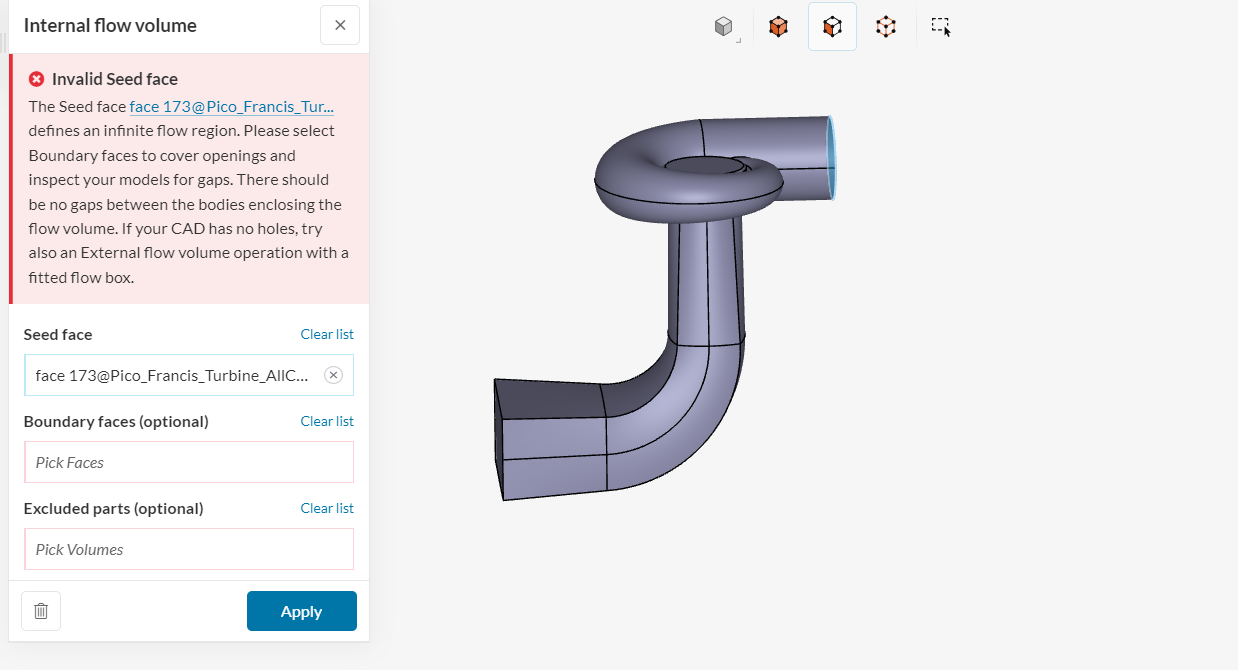Close the Internal flow volume panel
Image resolution: width=1238 pixels, height=670 pixels.
(339, 25)
